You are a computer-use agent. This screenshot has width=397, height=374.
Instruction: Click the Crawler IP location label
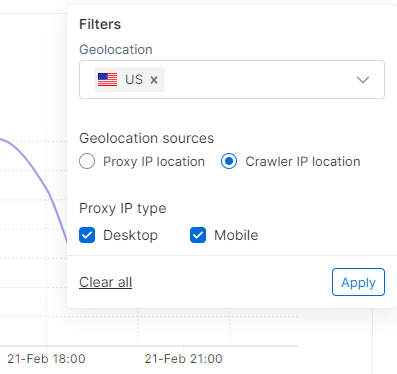(303, 162)
